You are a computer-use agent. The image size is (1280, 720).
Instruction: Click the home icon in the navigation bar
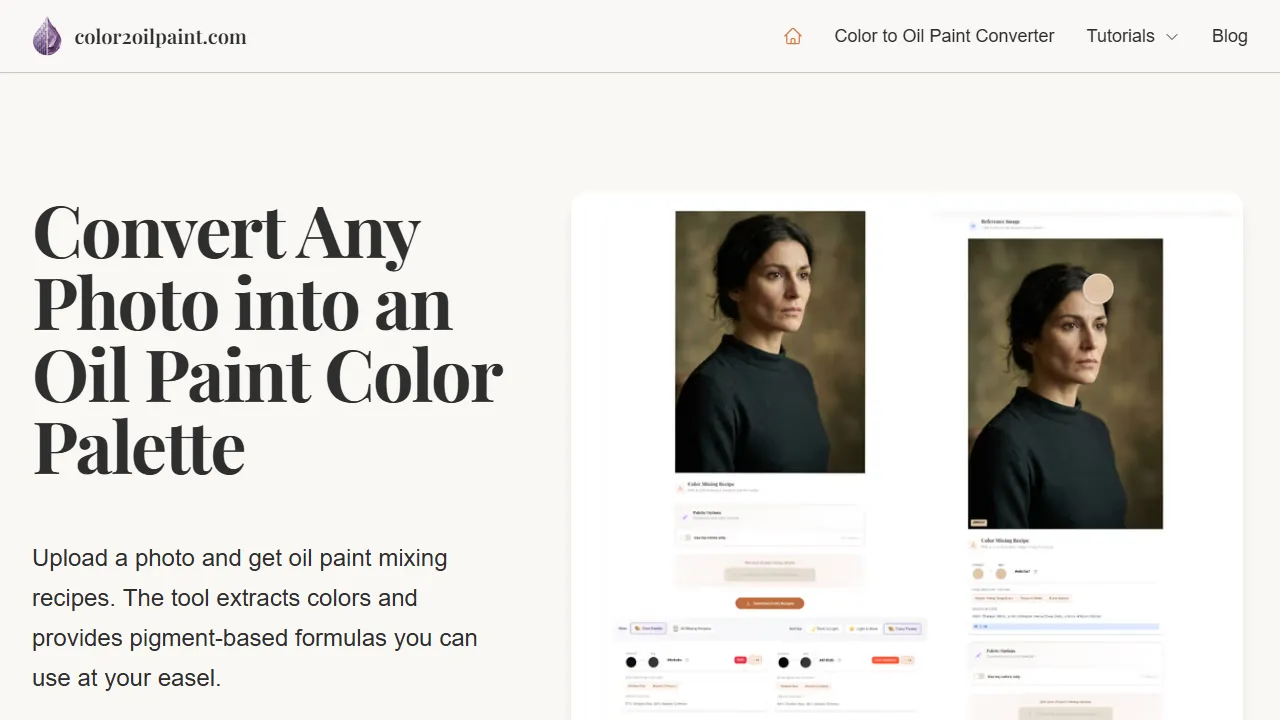click(793, 36)
